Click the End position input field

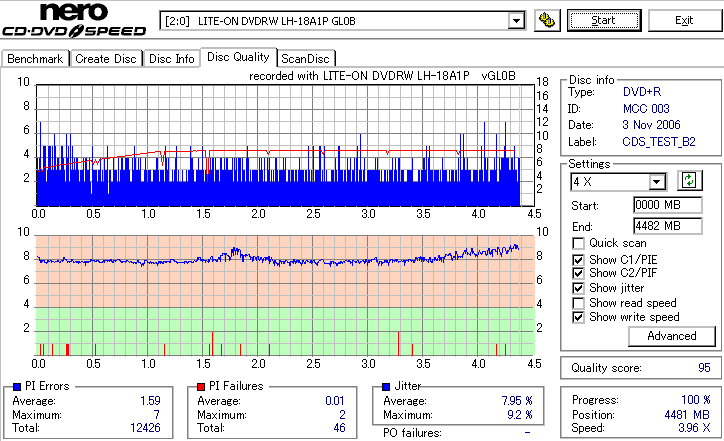point(668,226)
